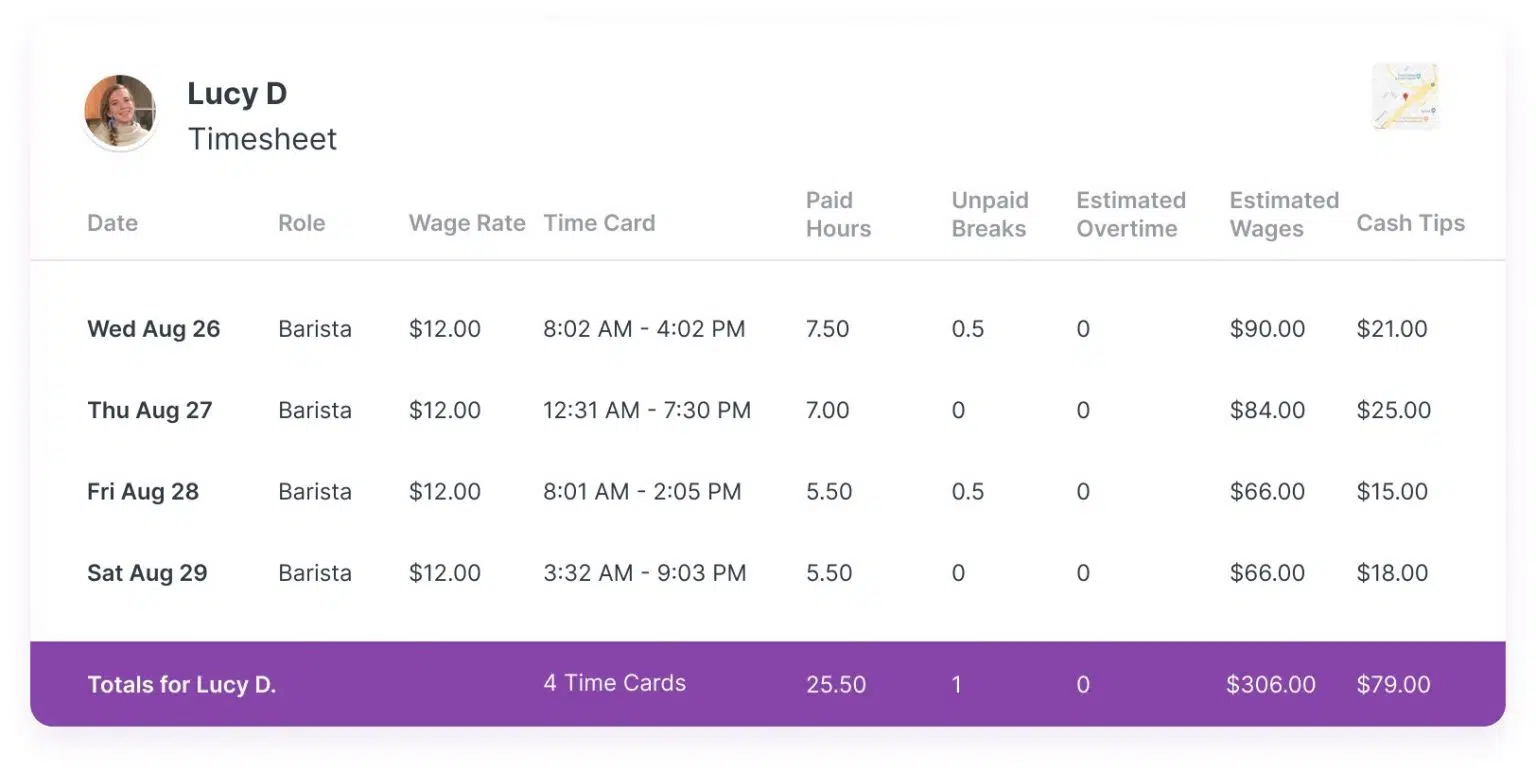Select the Estimated Overtime column header
Screen dimensions: 1536x772
[1130, 214]
